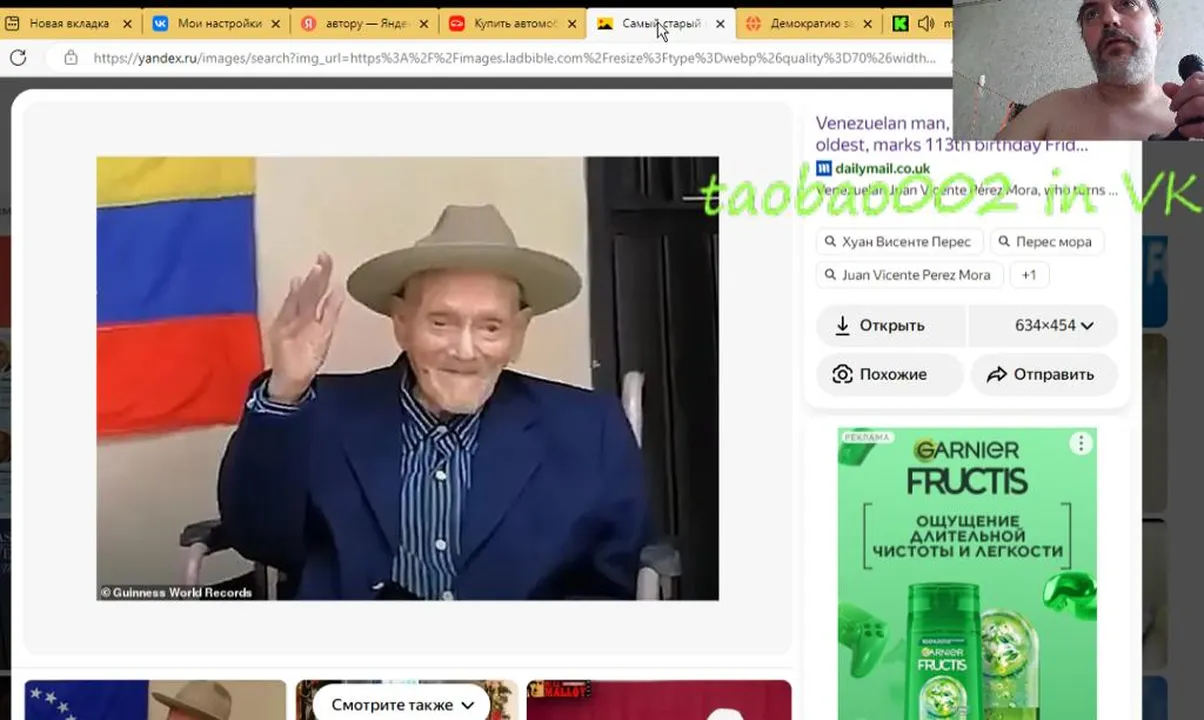This screenshot has height=720, width=1204.
Task: Search tag Juan Vicente Perez Mora
Action: click(909, 274)
